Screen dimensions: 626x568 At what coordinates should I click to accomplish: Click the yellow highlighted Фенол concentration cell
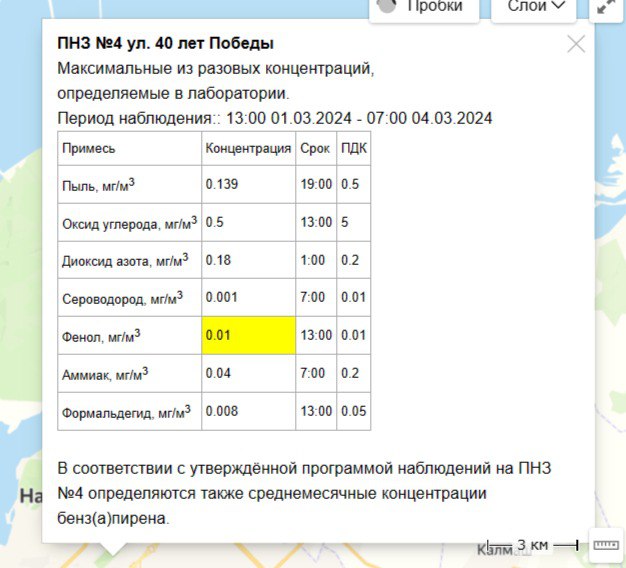pyautogui.click(x=248, y=335)
